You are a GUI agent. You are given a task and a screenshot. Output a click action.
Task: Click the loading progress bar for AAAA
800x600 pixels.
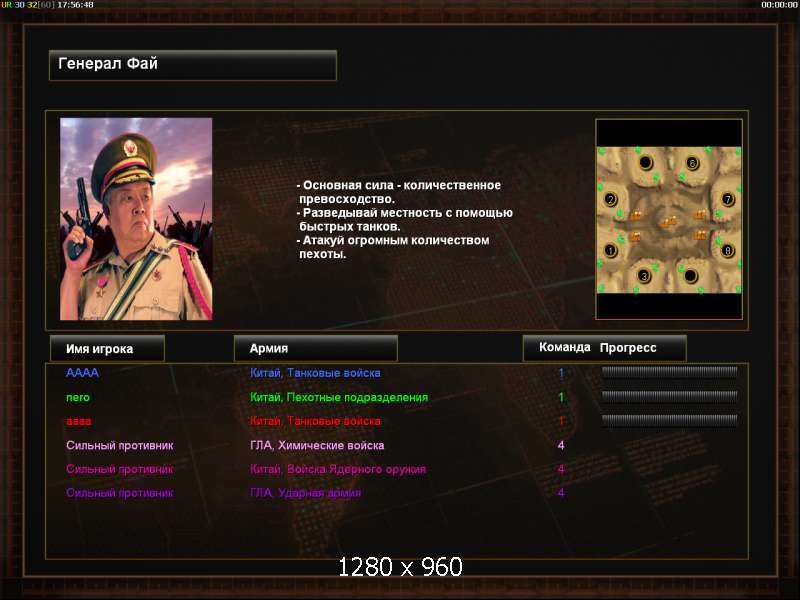point(669,372)
